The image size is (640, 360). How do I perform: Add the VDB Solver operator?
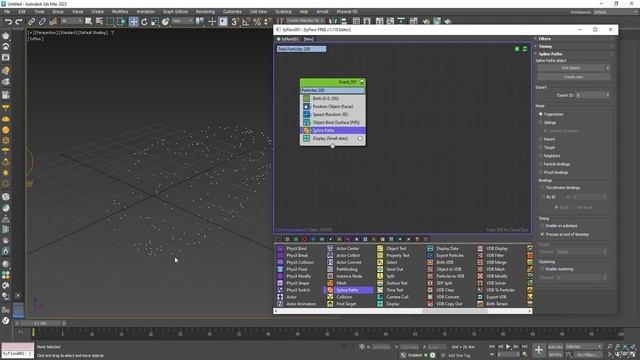click(x=496, y=283)
